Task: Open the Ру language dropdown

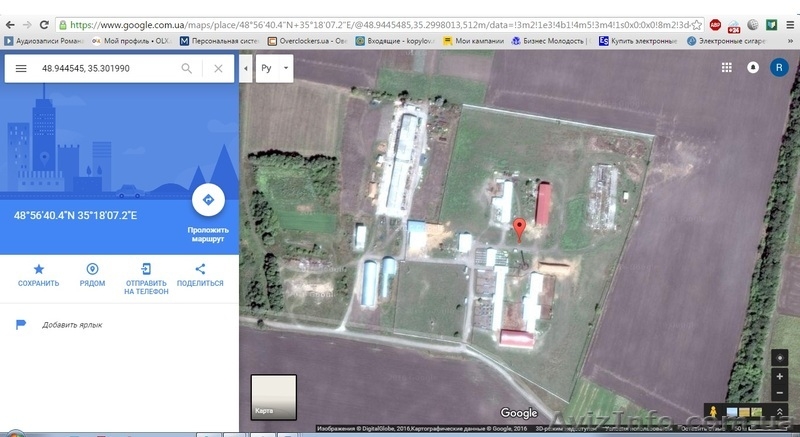Action: 275,69
